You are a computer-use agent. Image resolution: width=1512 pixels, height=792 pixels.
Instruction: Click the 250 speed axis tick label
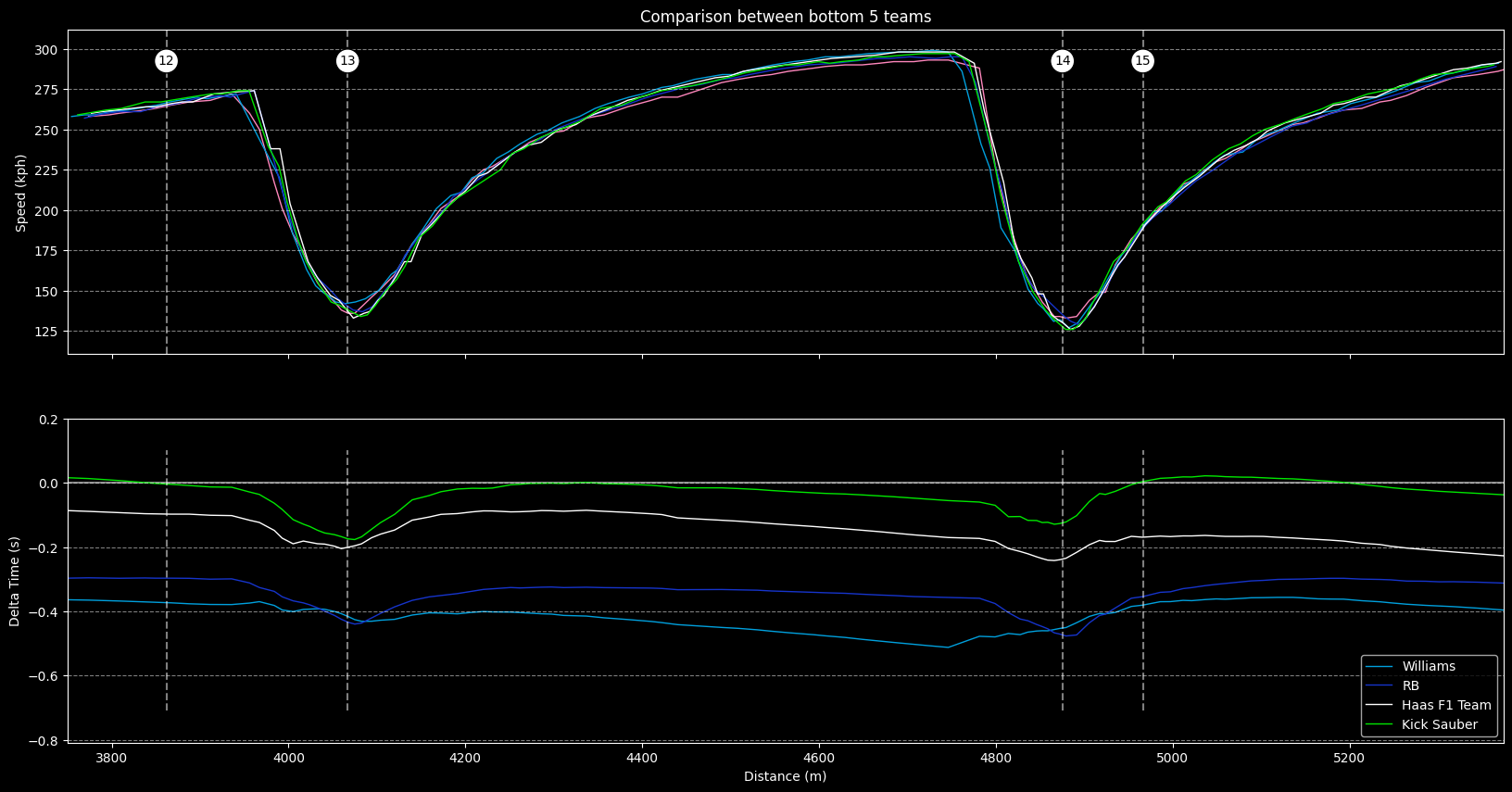click(47, 131)
